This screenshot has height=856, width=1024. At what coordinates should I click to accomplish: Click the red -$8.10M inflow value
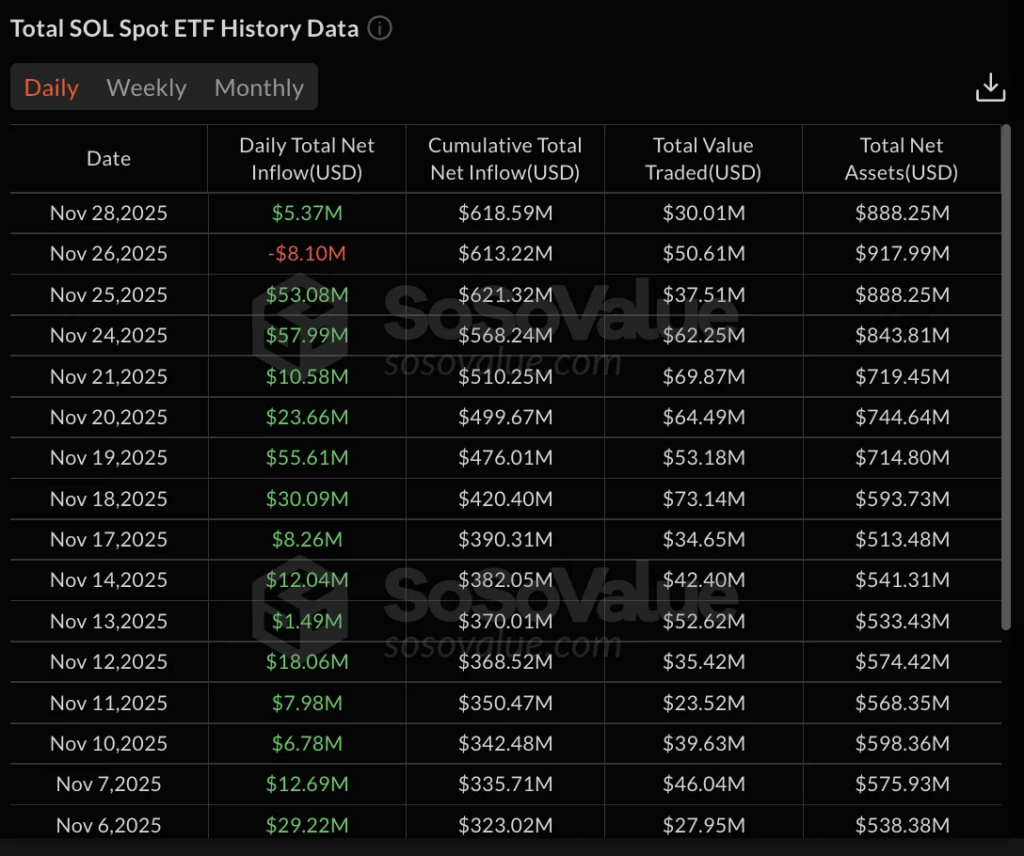click(306, 253)
